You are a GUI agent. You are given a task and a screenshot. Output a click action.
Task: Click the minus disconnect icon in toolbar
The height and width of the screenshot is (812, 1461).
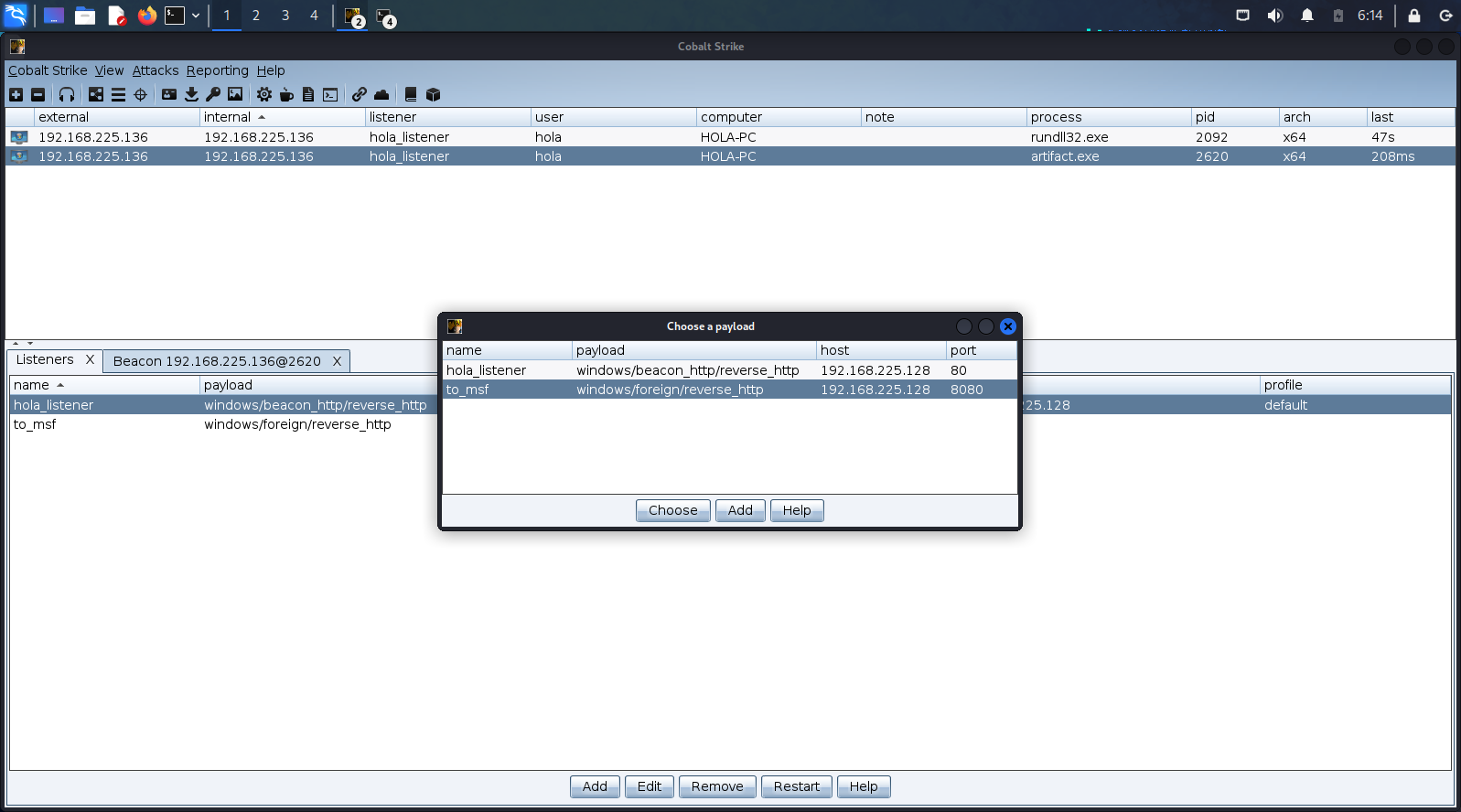click(x=38, y=94)
